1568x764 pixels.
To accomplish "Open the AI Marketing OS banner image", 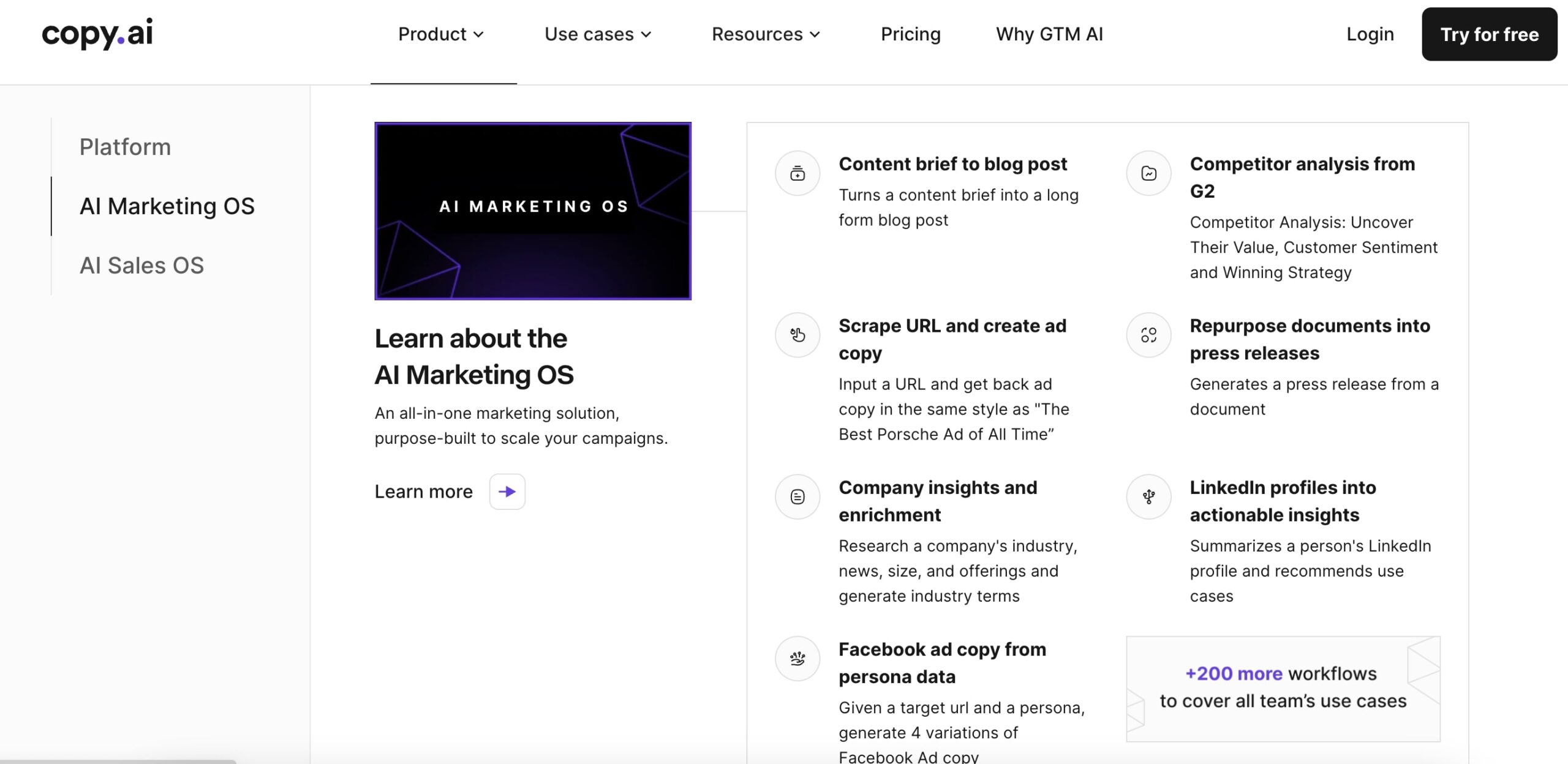I will tap(533, 211).
